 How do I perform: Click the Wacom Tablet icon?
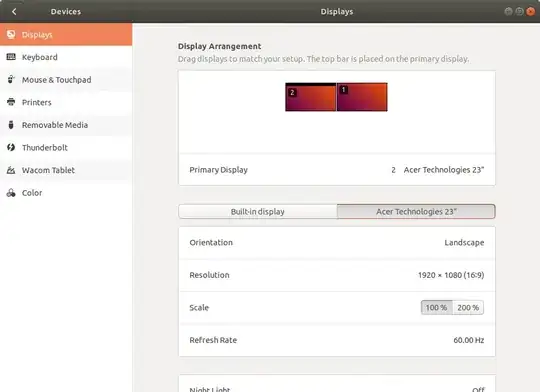[x=11, y=170]
